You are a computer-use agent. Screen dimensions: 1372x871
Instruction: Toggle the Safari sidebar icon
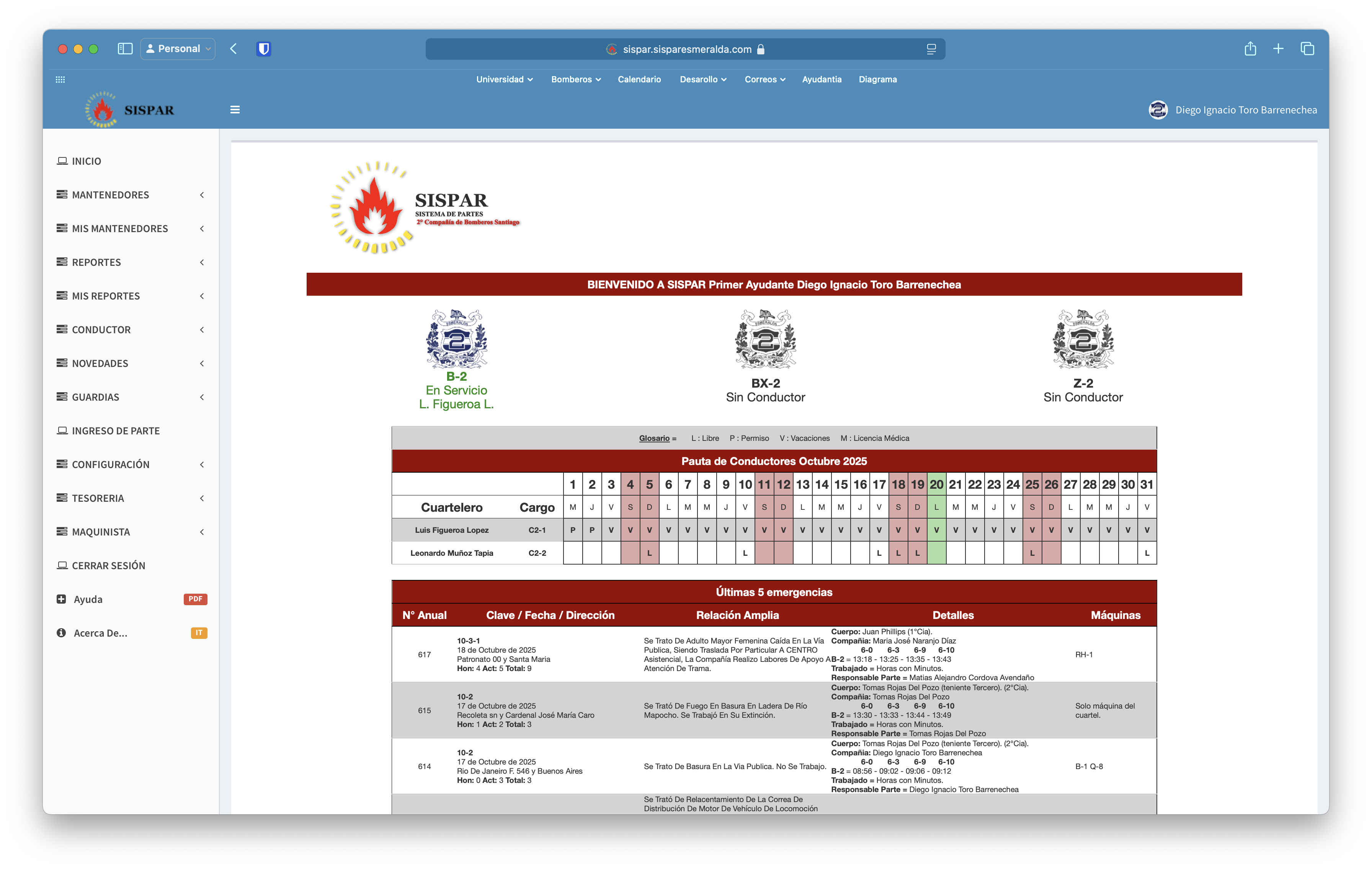pos(125,49)
